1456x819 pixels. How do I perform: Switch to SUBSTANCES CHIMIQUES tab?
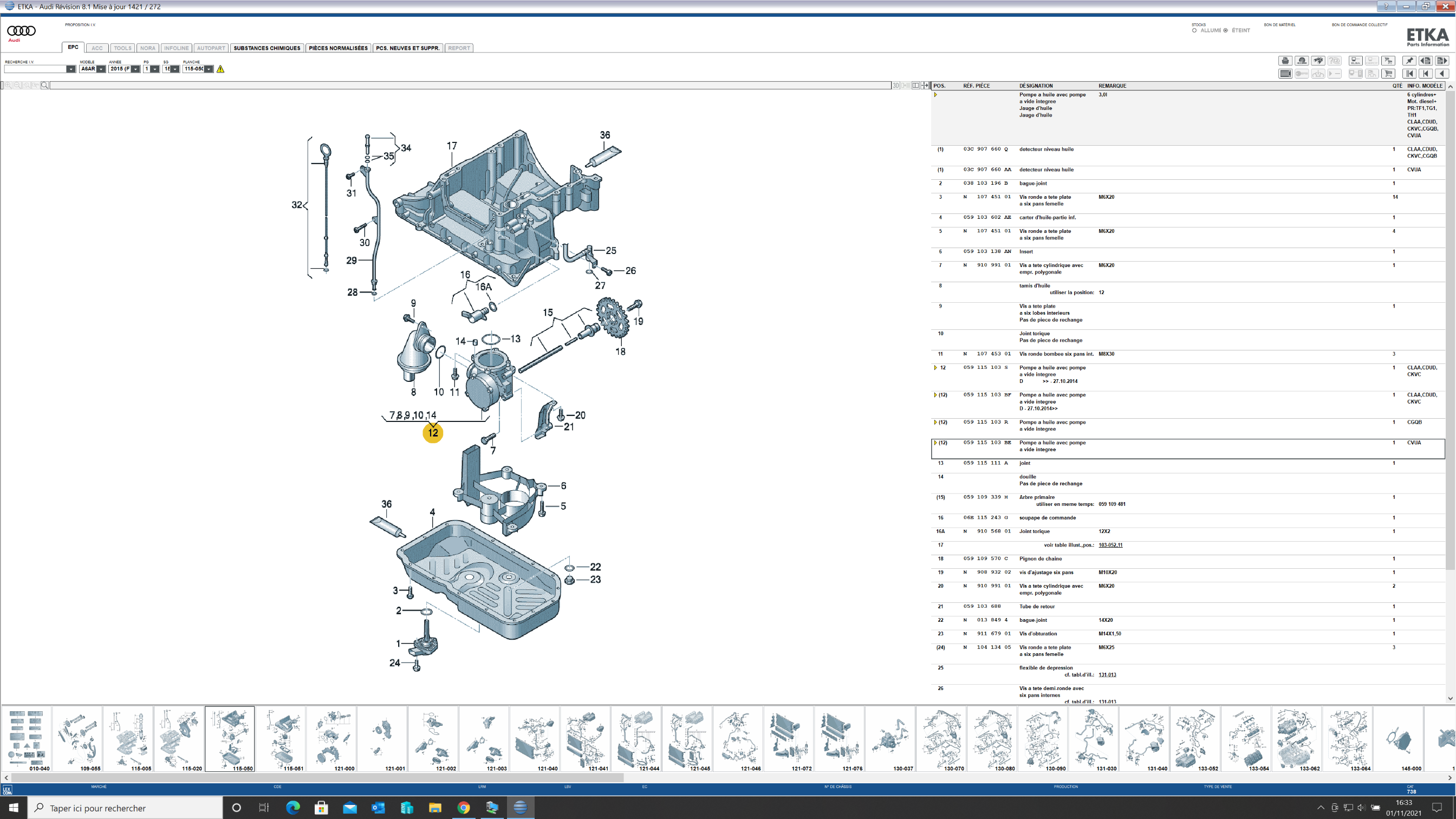pyautogui.click(x=267, y=48)
